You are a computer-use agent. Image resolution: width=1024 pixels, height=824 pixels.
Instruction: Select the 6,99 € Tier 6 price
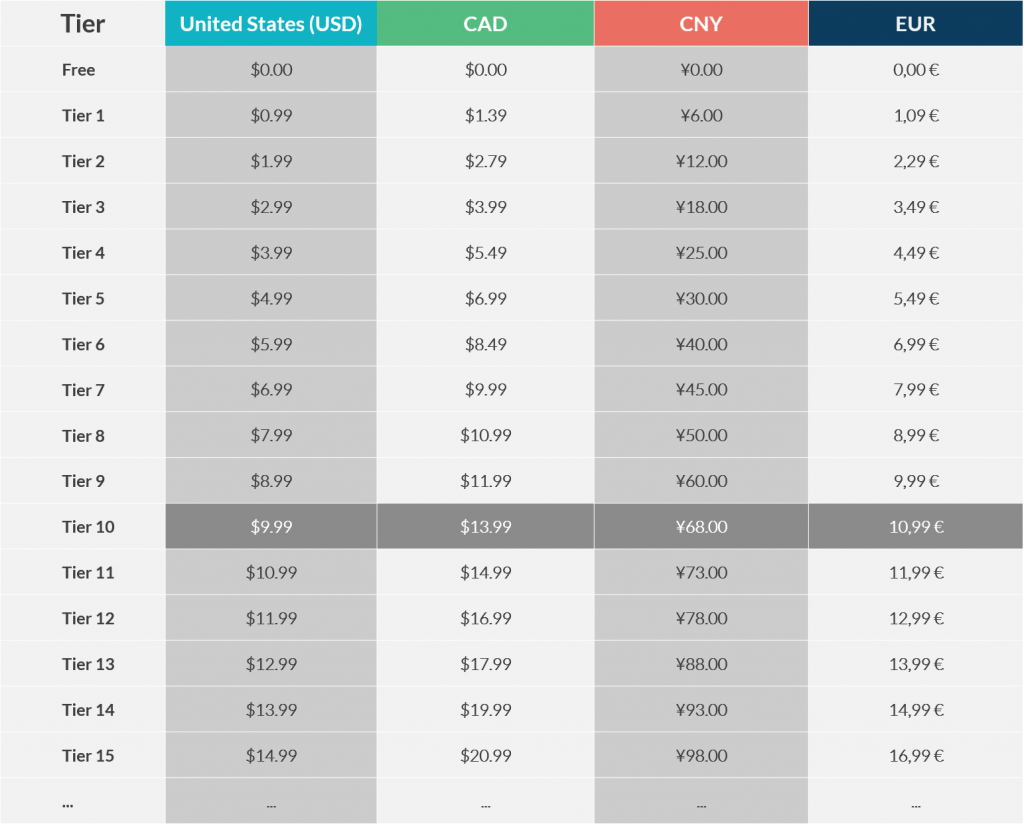tap(916, 344)
